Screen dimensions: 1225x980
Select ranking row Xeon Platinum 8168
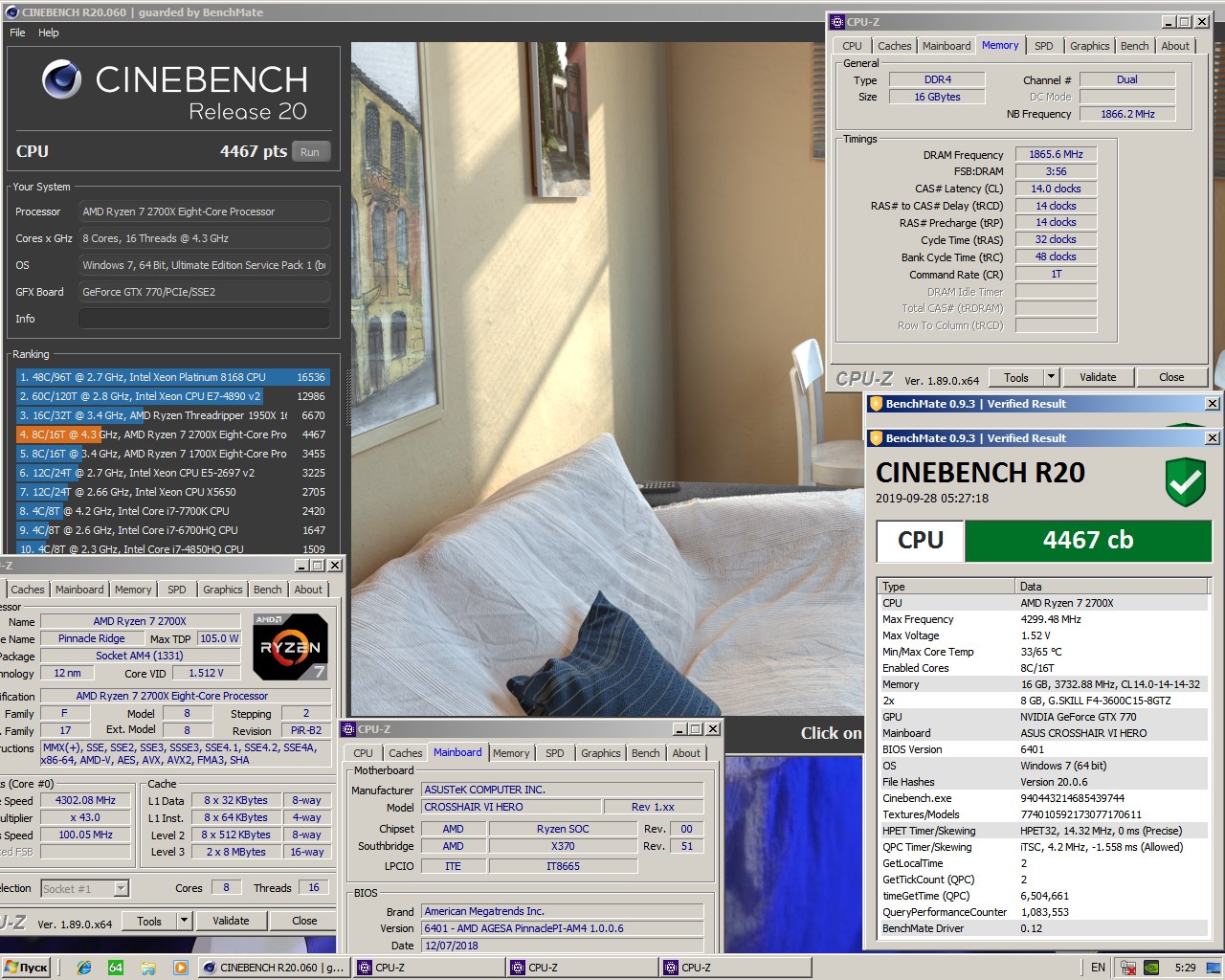[172, 377]
